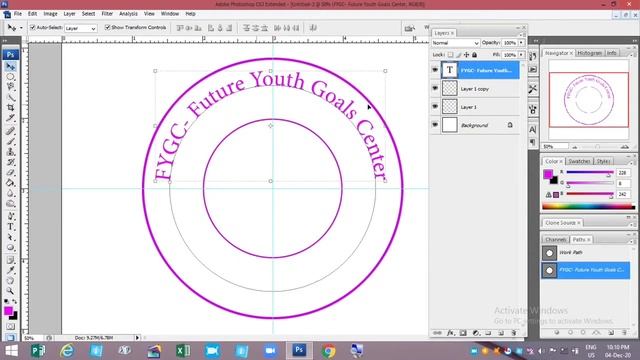
Task: Select the Pen tool in the toolbox
Action: tap(11, 216)
